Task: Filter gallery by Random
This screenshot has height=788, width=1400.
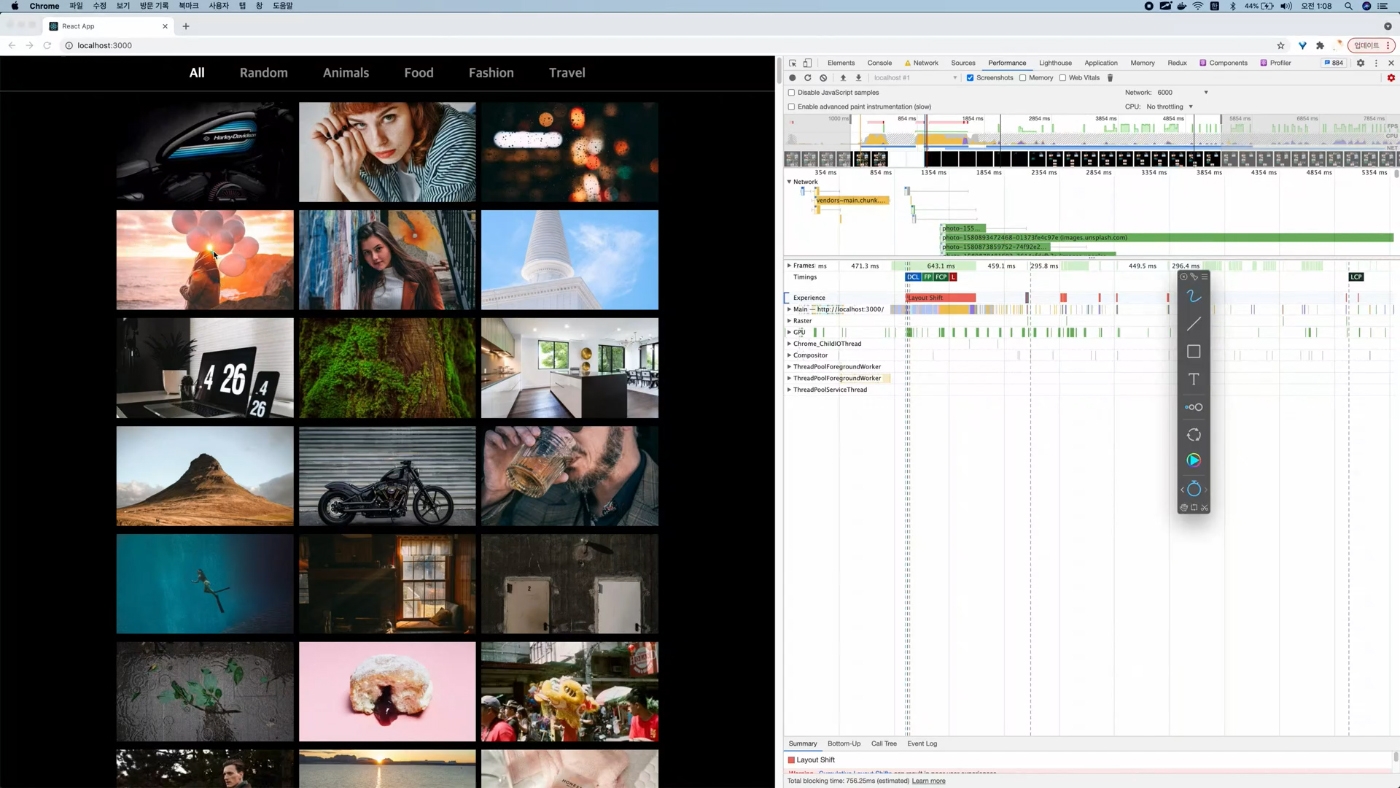Action: tap(264, 73)
